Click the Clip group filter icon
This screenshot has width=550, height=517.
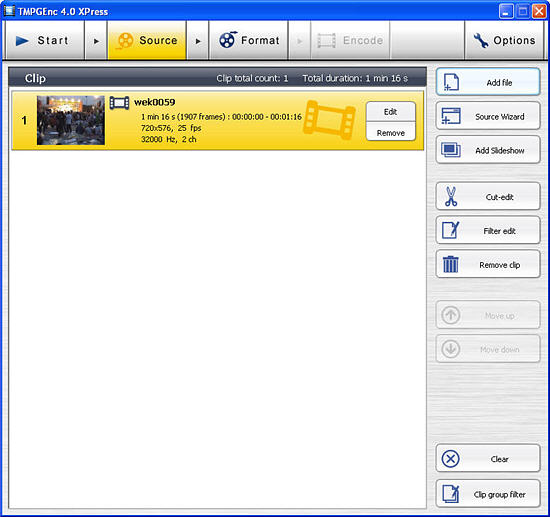click(x=451, y=494)
